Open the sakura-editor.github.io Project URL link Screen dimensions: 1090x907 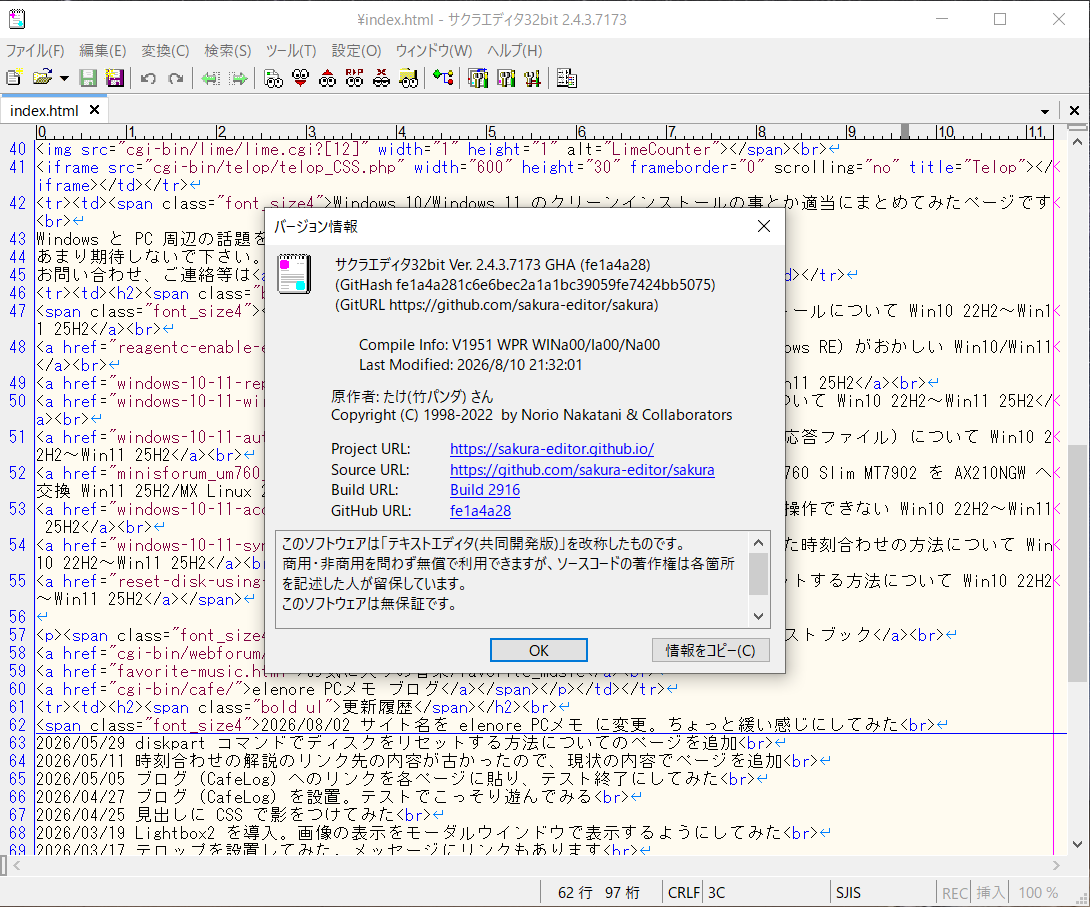tap(552, 449)
